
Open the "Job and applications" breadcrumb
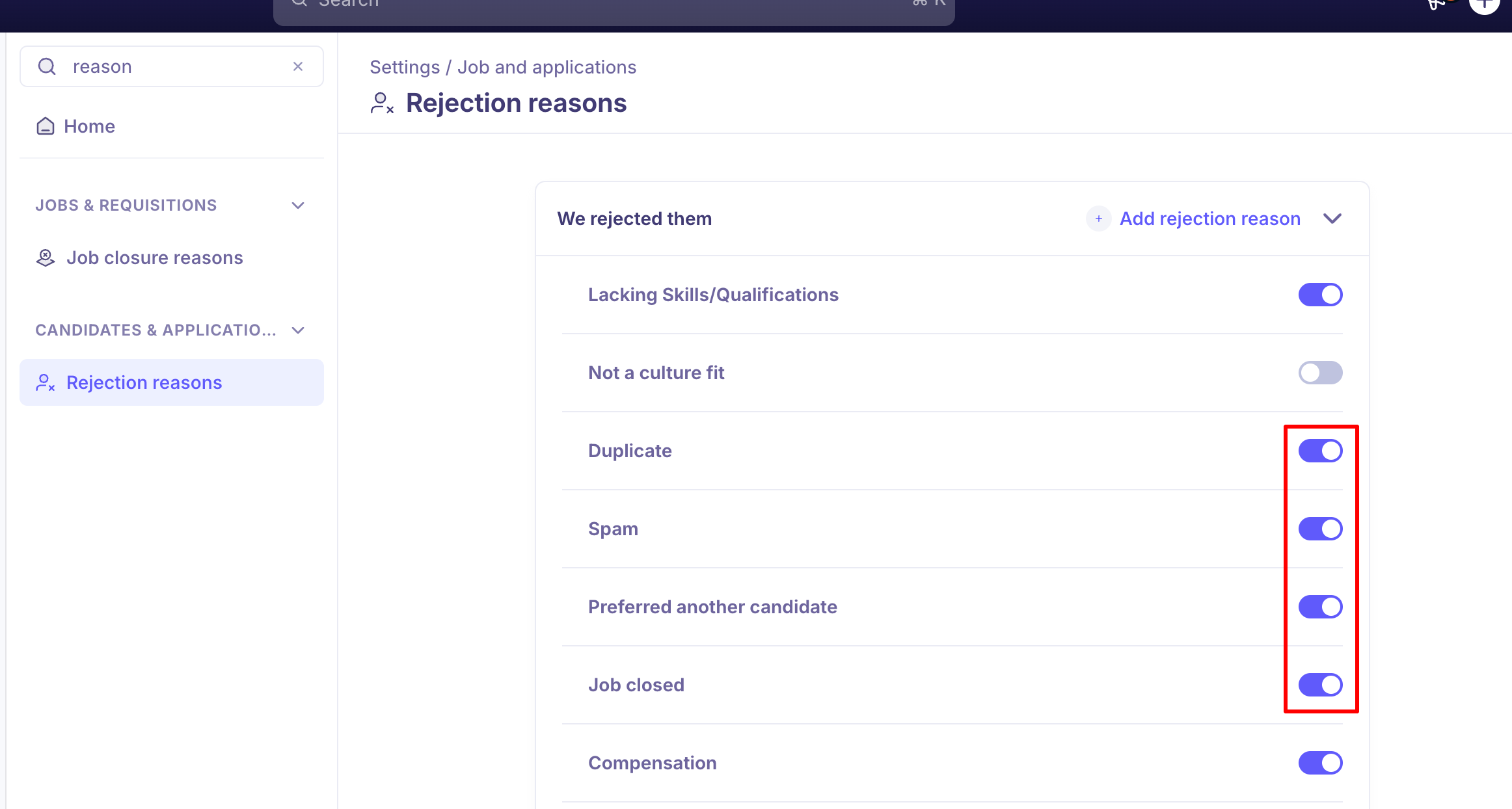point(547,67)
